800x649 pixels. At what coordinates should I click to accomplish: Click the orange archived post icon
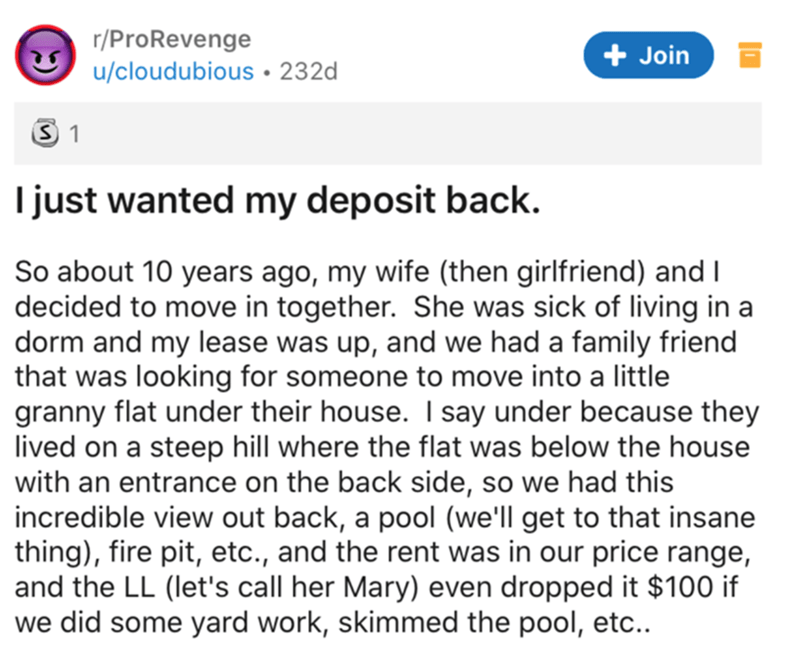[750, 55]
